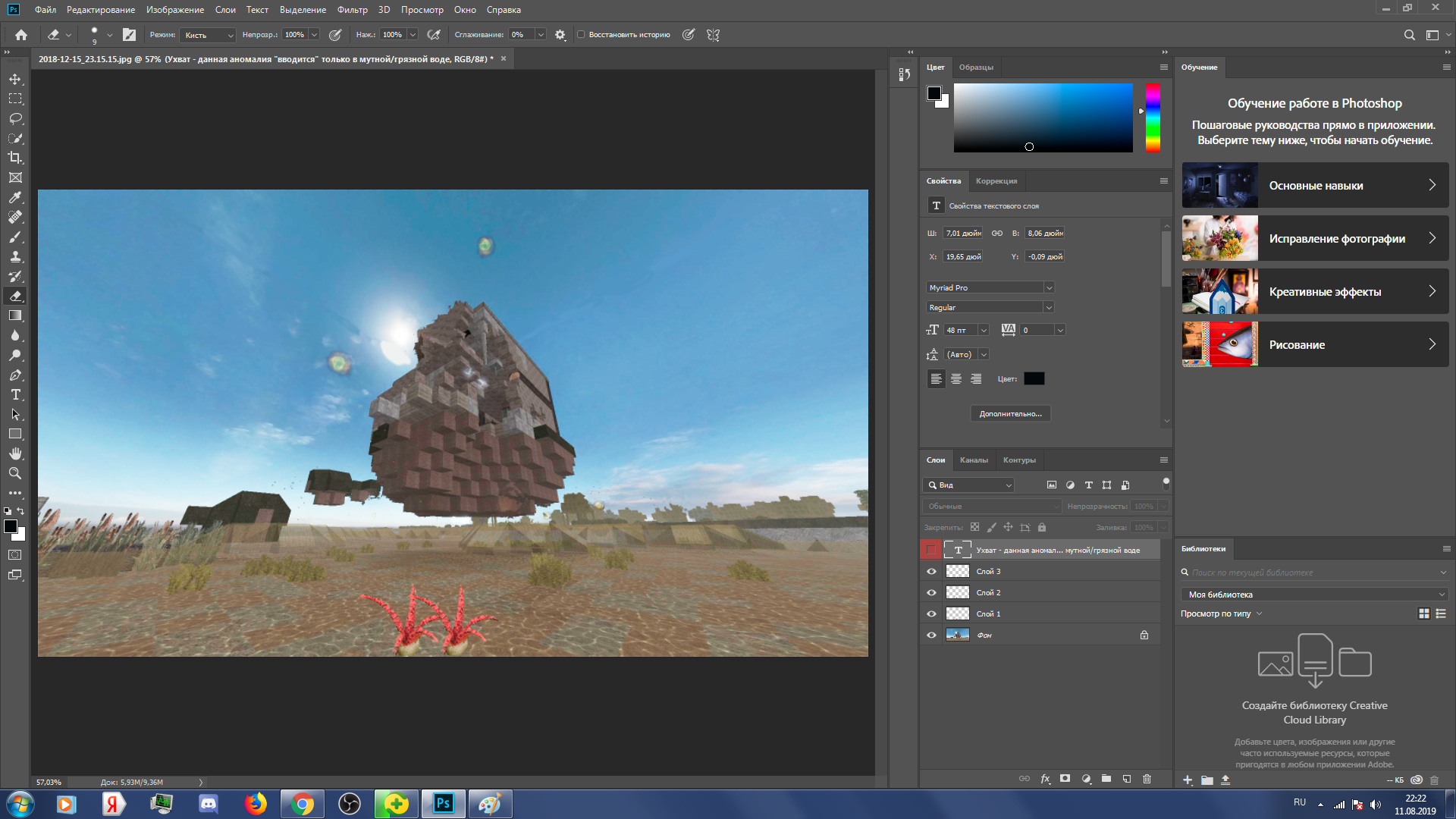Click the foreground color swatch in Color panel

click(934, 93)
